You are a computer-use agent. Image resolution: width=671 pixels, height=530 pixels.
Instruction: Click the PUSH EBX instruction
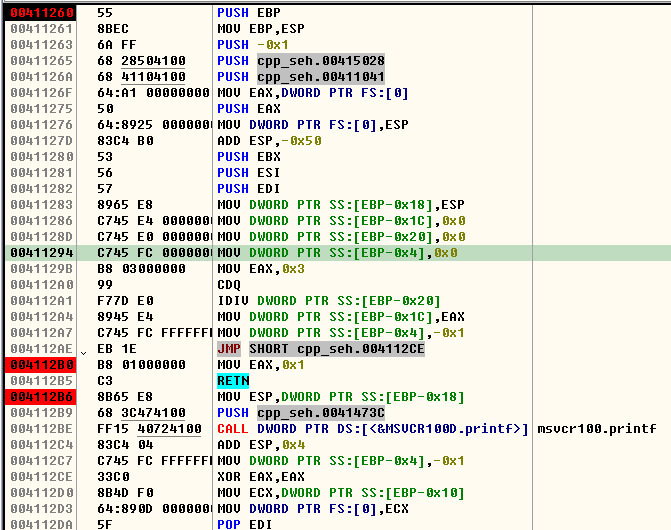(249, 157)
